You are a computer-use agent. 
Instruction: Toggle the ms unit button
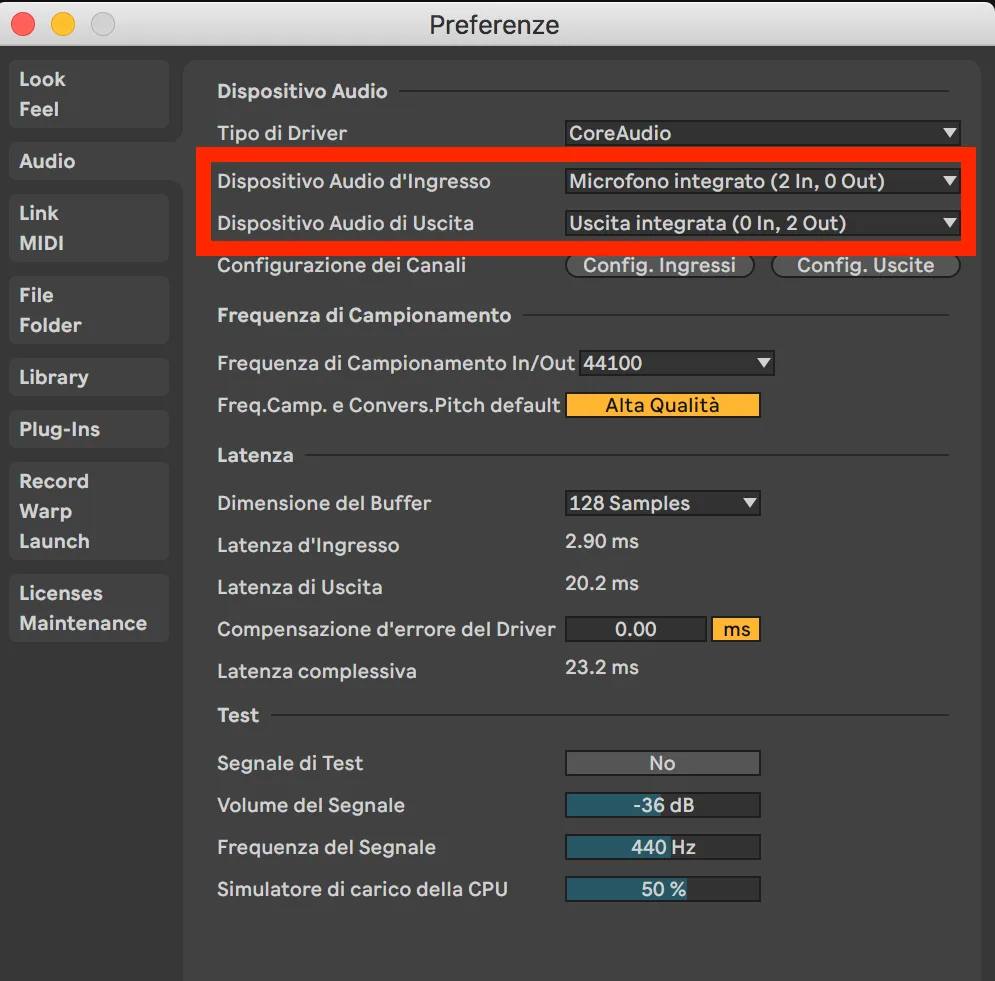(x=736, y=629)
